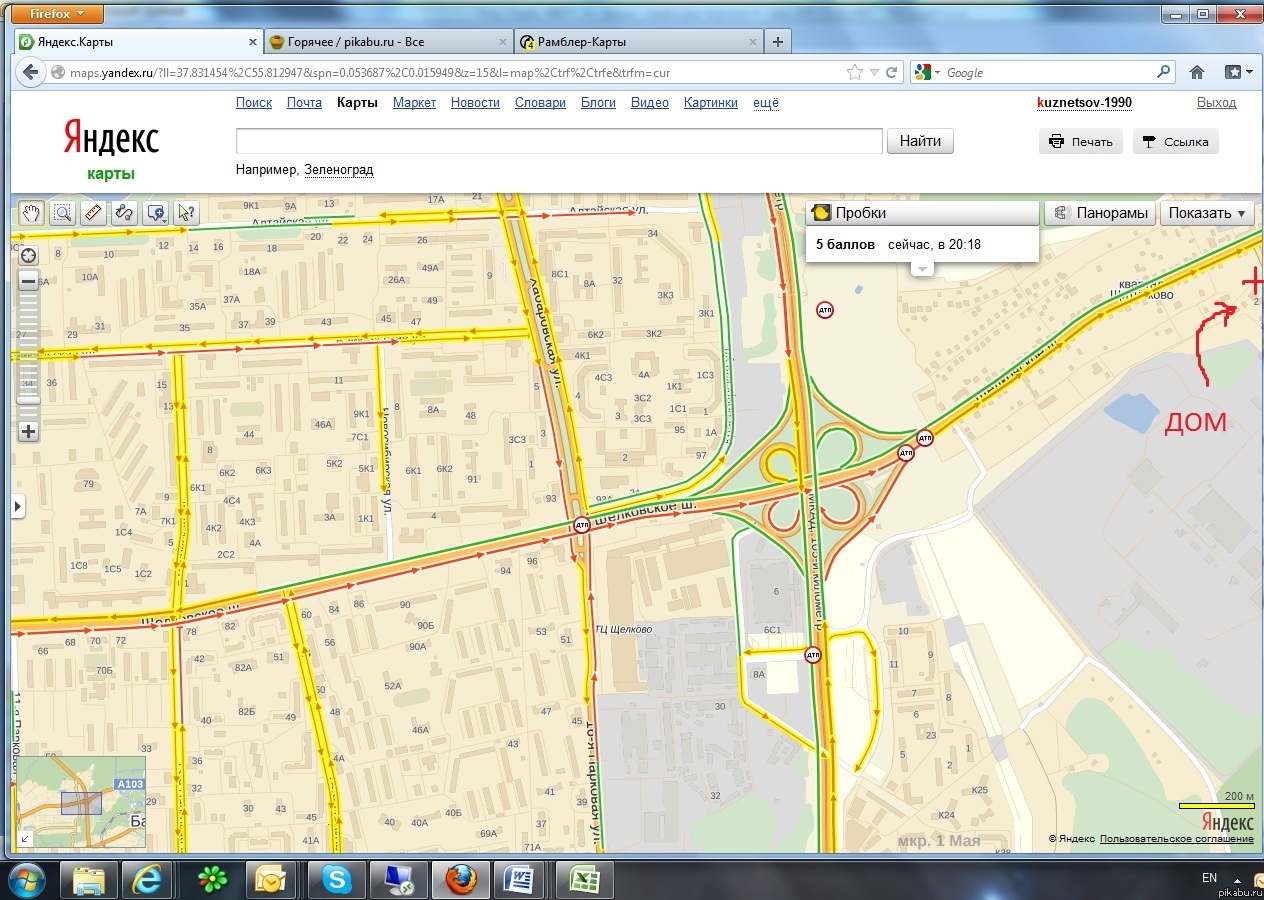Open the bookmarks menu button

pos(1238,72)
